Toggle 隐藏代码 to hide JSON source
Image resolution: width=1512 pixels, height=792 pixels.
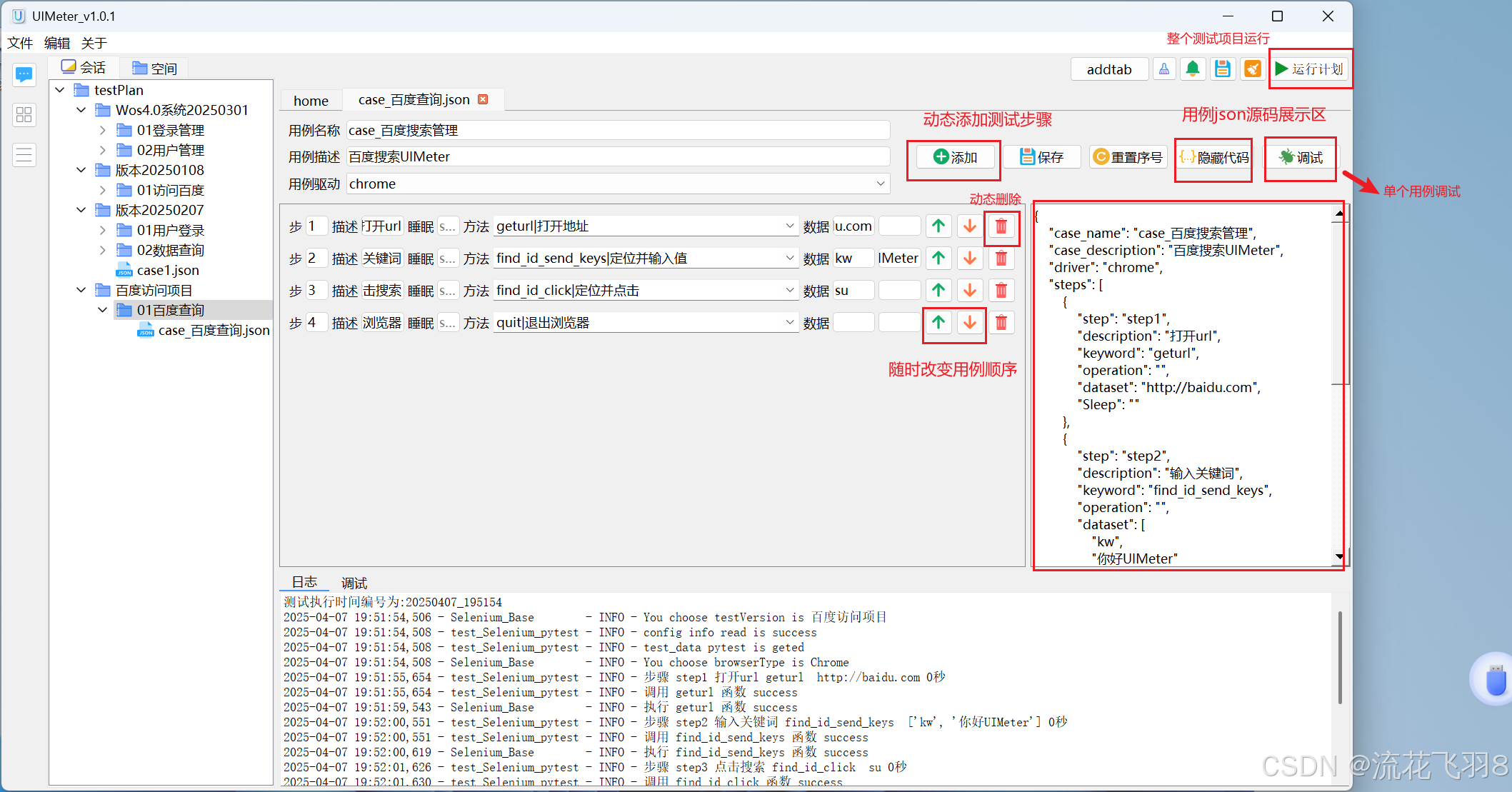1213,157
